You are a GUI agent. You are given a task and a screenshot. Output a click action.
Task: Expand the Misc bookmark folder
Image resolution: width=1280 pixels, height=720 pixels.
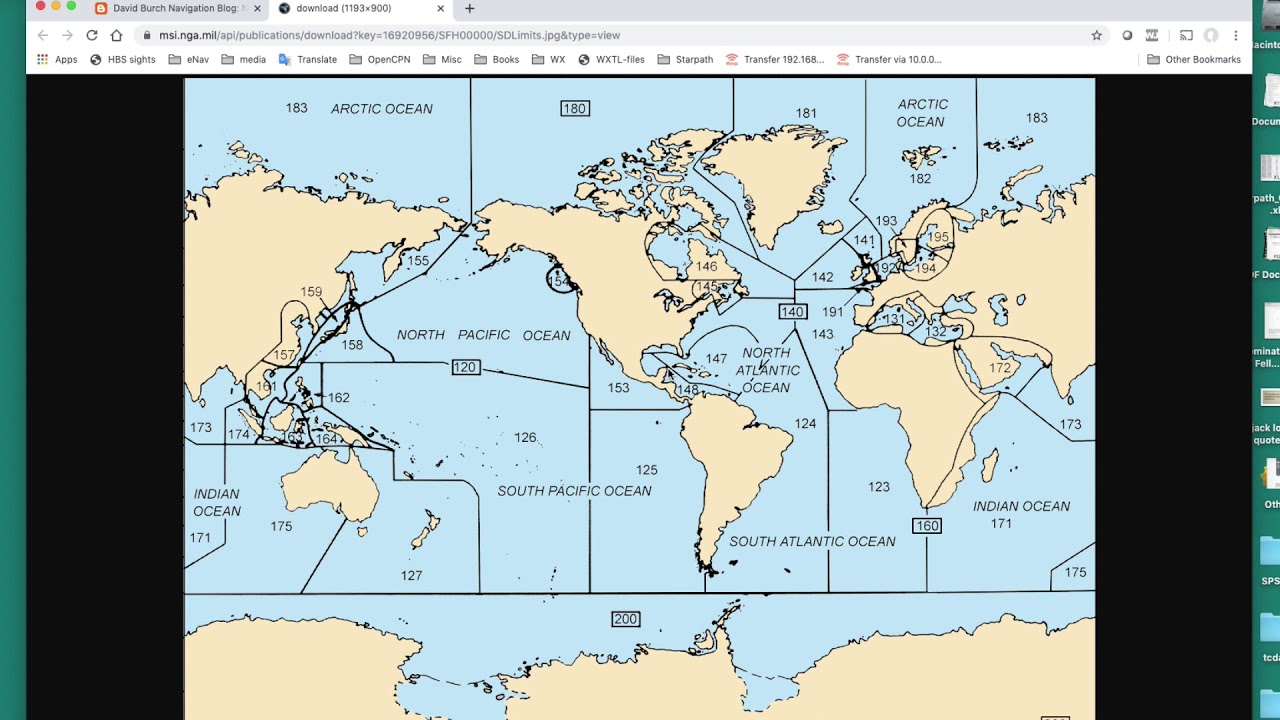pos(442,59)
